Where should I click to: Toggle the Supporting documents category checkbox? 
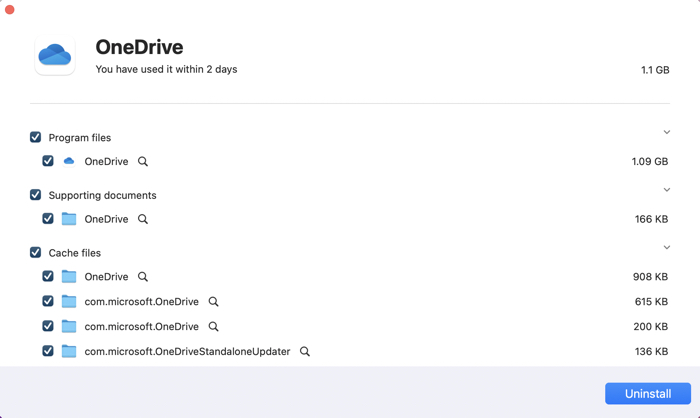tap(36, 195)
